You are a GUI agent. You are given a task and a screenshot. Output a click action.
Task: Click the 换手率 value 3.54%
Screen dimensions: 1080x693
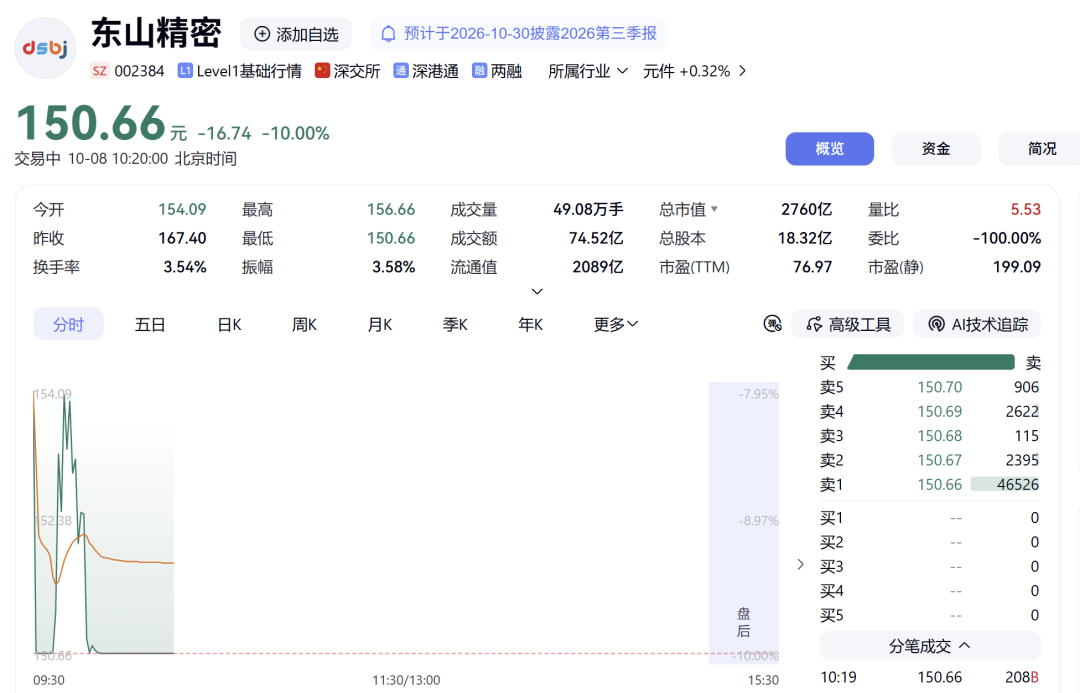185,267
